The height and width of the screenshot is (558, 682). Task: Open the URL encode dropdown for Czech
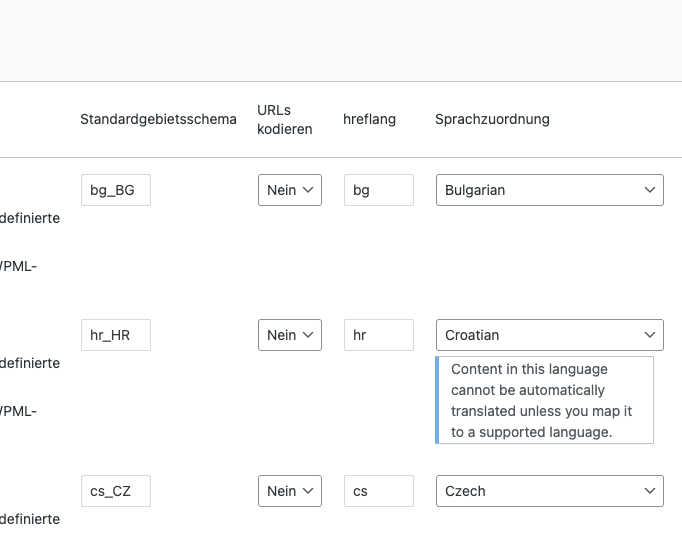click(290, 491)
